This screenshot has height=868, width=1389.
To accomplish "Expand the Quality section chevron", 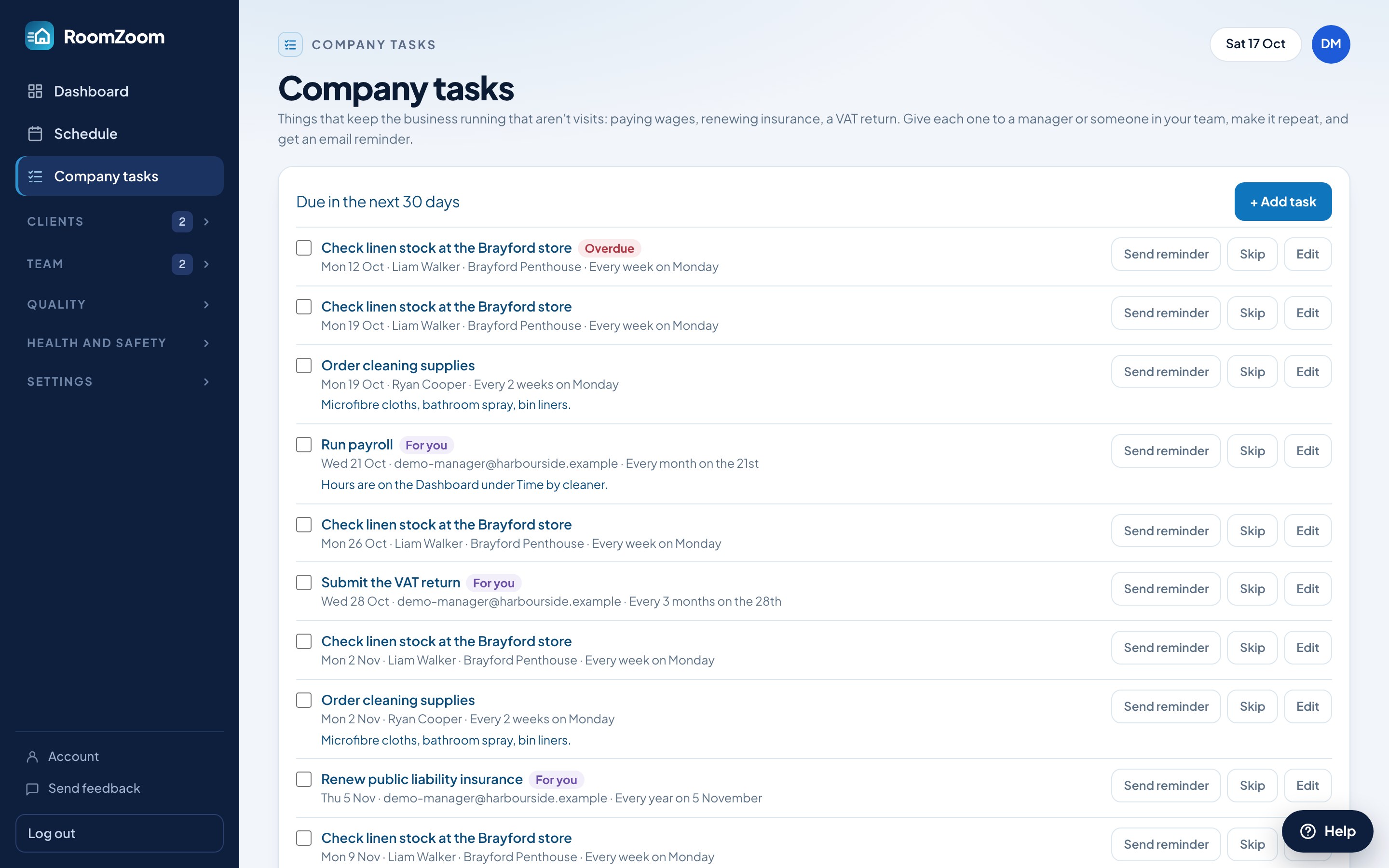I will (x=206, y=305).
